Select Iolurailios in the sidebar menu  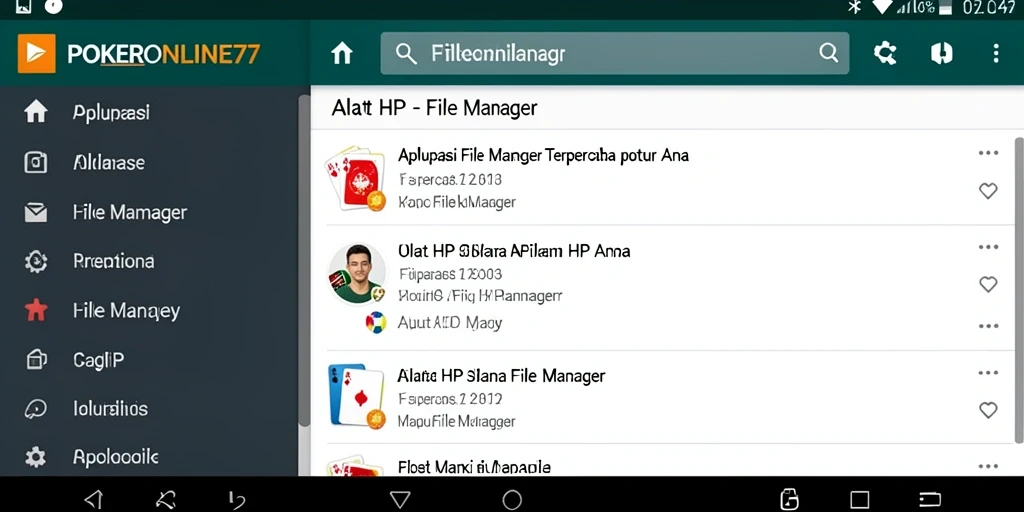click(x=110, y=409)
